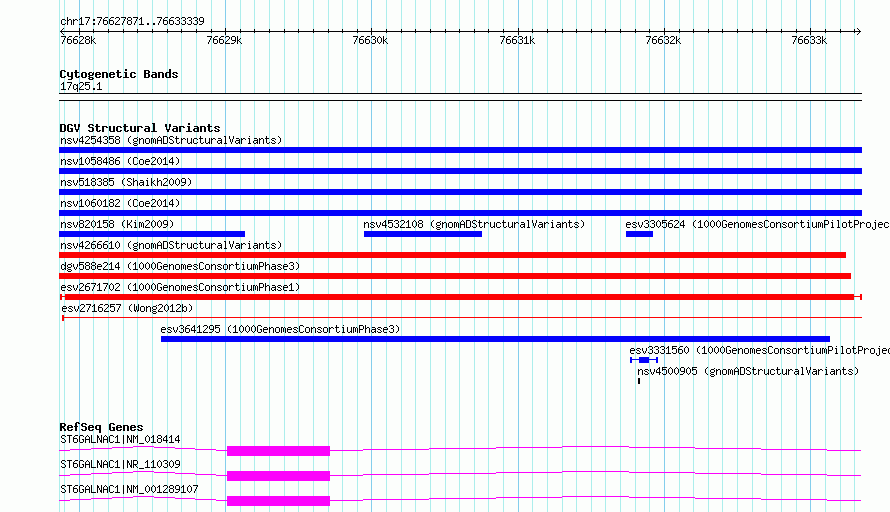Select the red dgv588e214 variant bar
890x512 pixels.
coord(455,276)
